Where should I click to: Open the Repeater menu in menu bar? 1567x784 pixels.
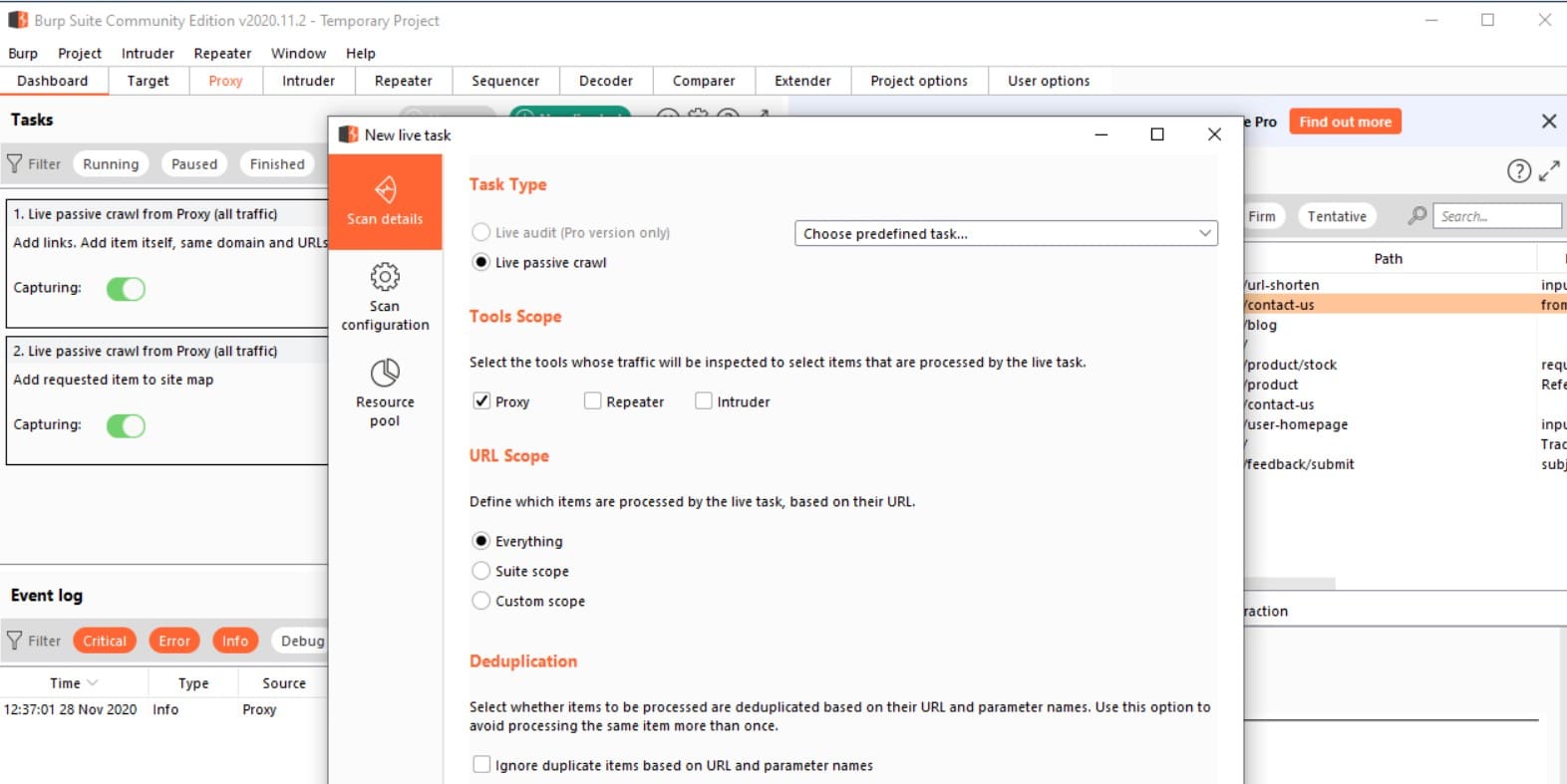(x=222, y=54)
